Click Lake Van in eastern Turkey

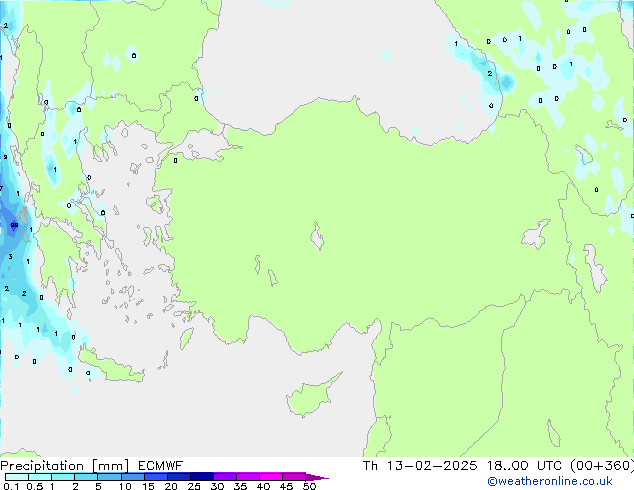coord(537,236)
